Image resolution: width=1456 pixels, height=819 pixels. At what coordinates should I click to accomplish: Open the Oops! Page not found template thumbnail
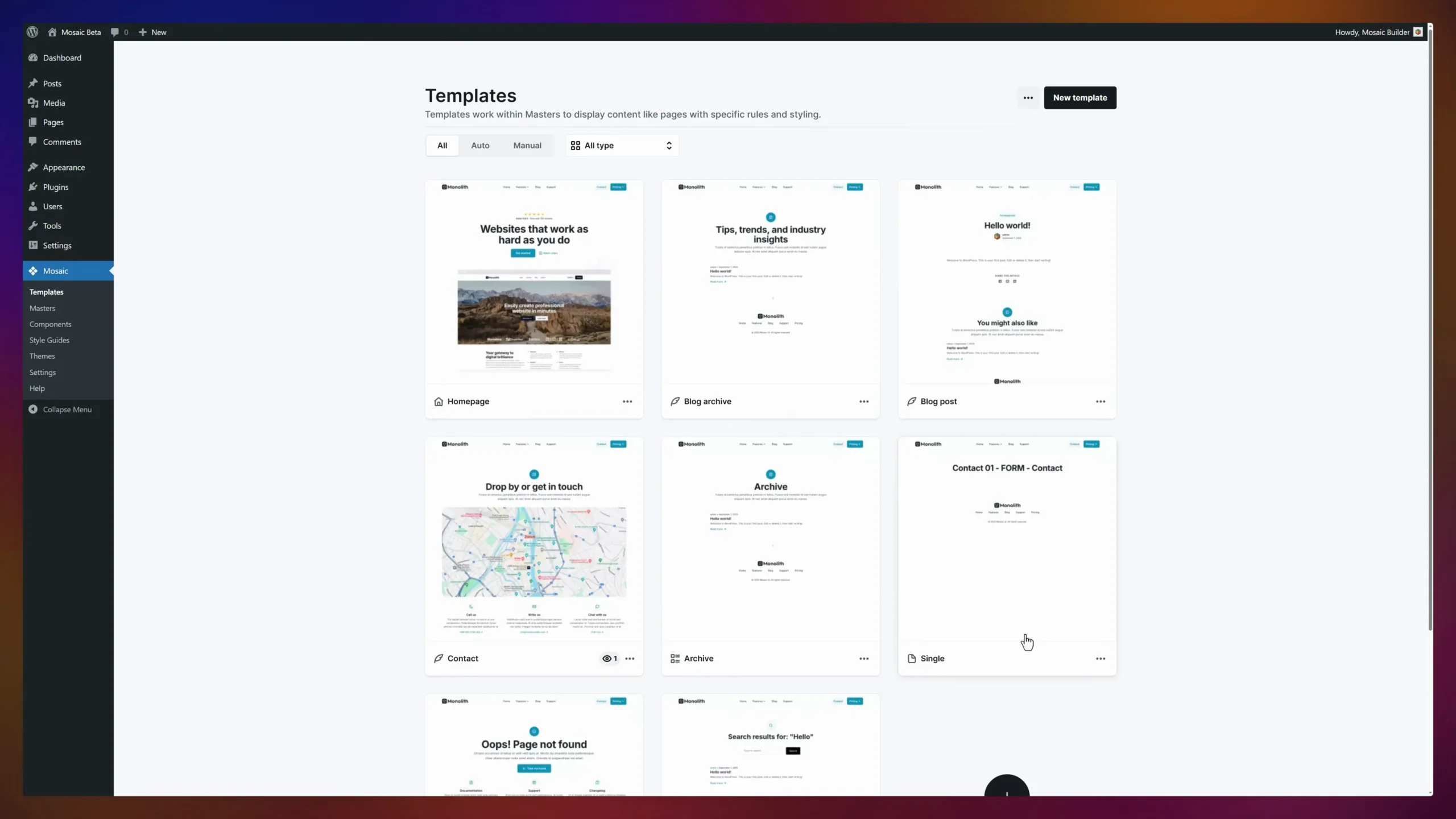pyautogui.click(x=534, y=745)
